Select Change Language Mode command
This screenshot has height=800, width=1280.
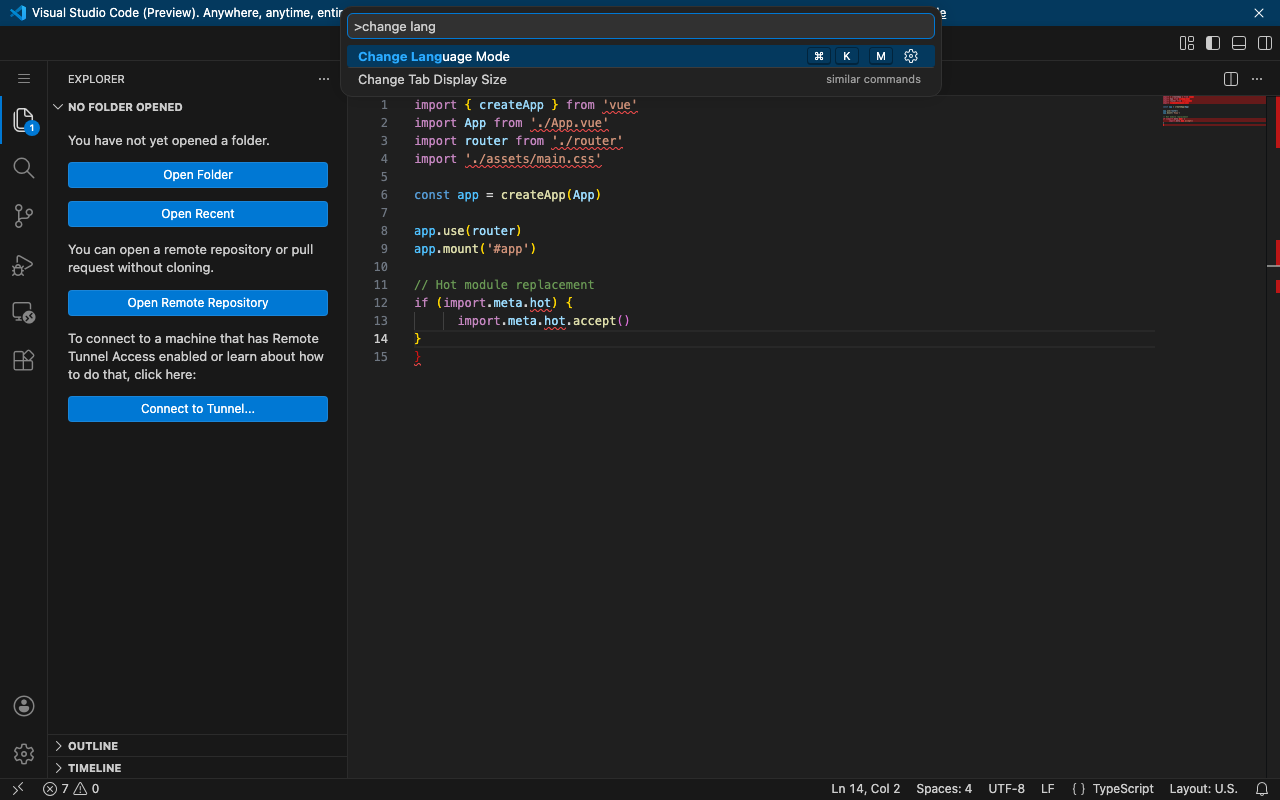click(641, 57)
